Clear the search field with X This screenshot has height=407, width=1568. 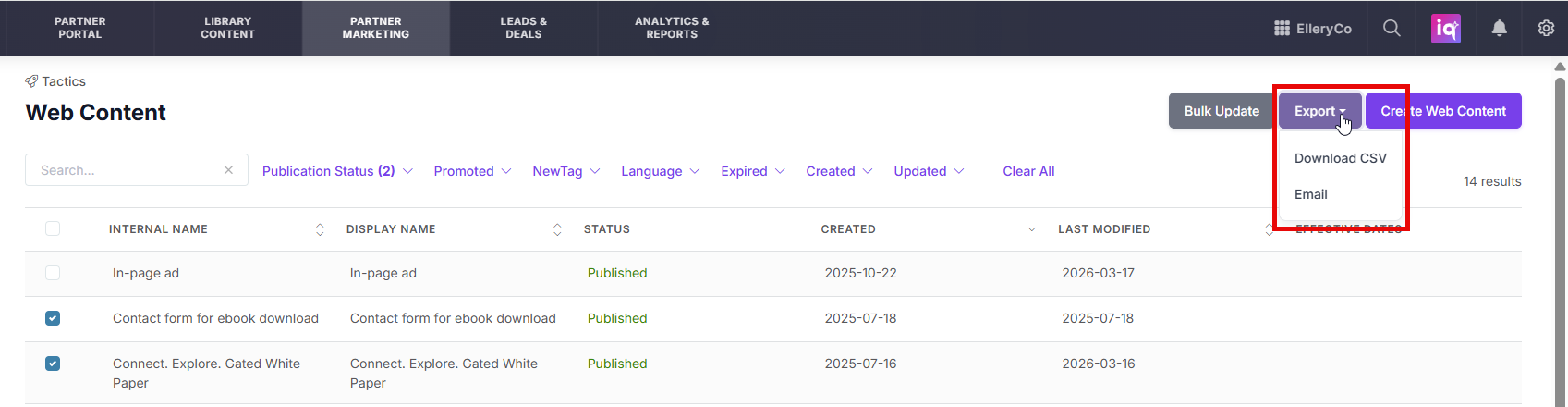tap(228, 170)
